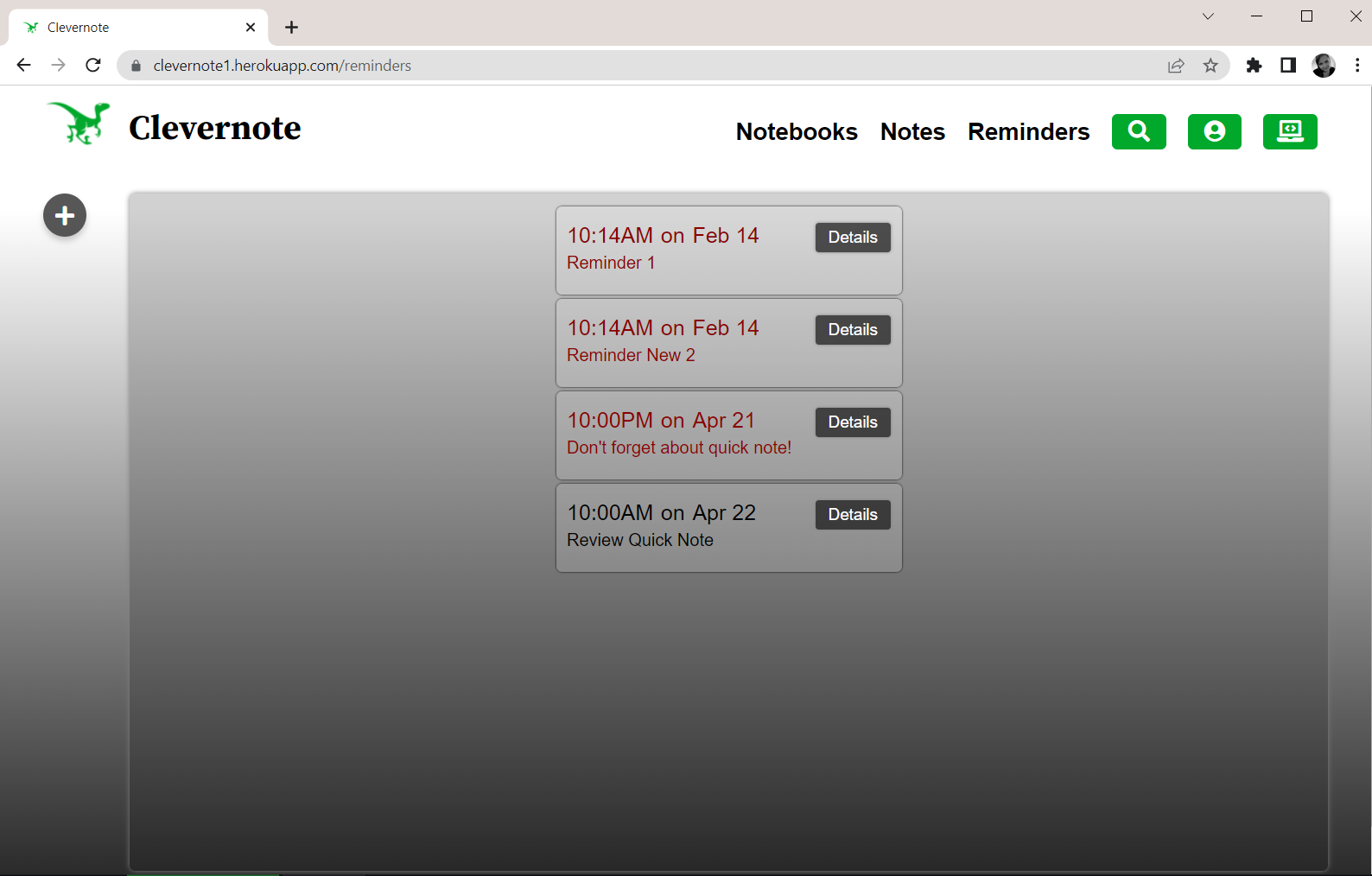Expand the tab search chevron
The height and width of the screenshot is (876, 1372).
click(1208, 16)
